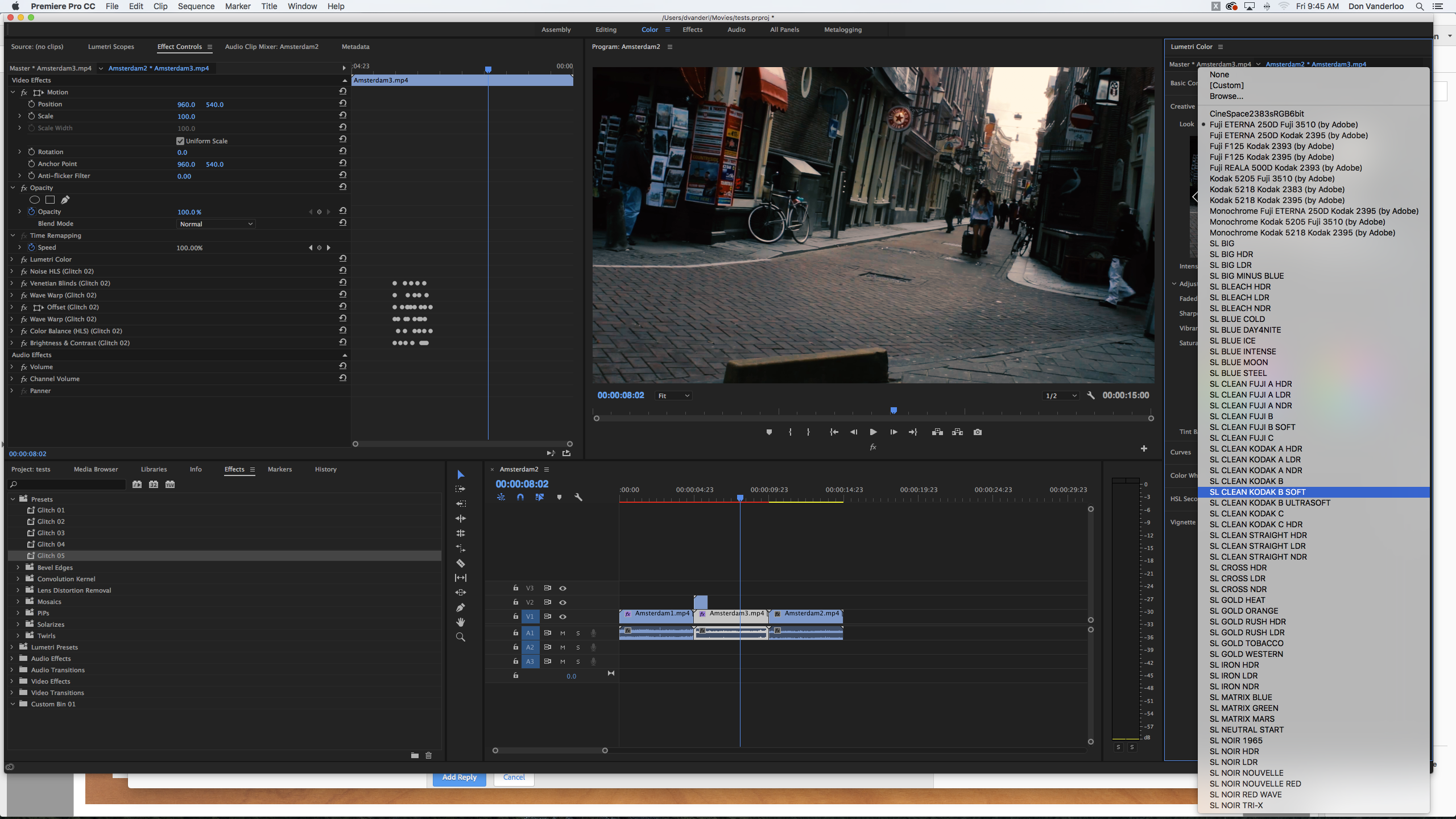This screenshot has height=819, width=1456.
Task: Click Mark In button in Program monitor
Action: tap(790, 432)
